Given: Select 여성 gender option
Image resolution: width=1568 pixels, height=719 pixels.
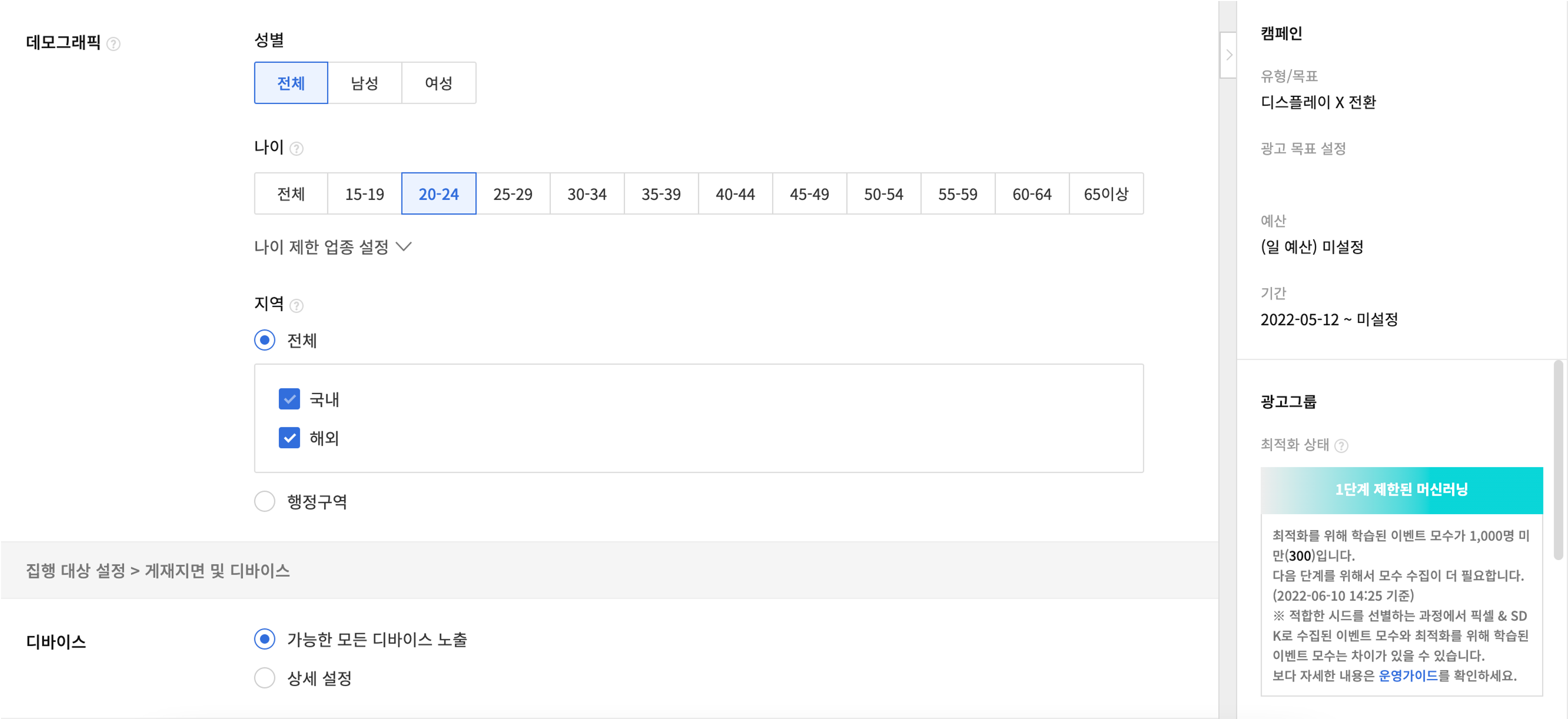Looking at the screenshot, I should (x=439, y=83).
